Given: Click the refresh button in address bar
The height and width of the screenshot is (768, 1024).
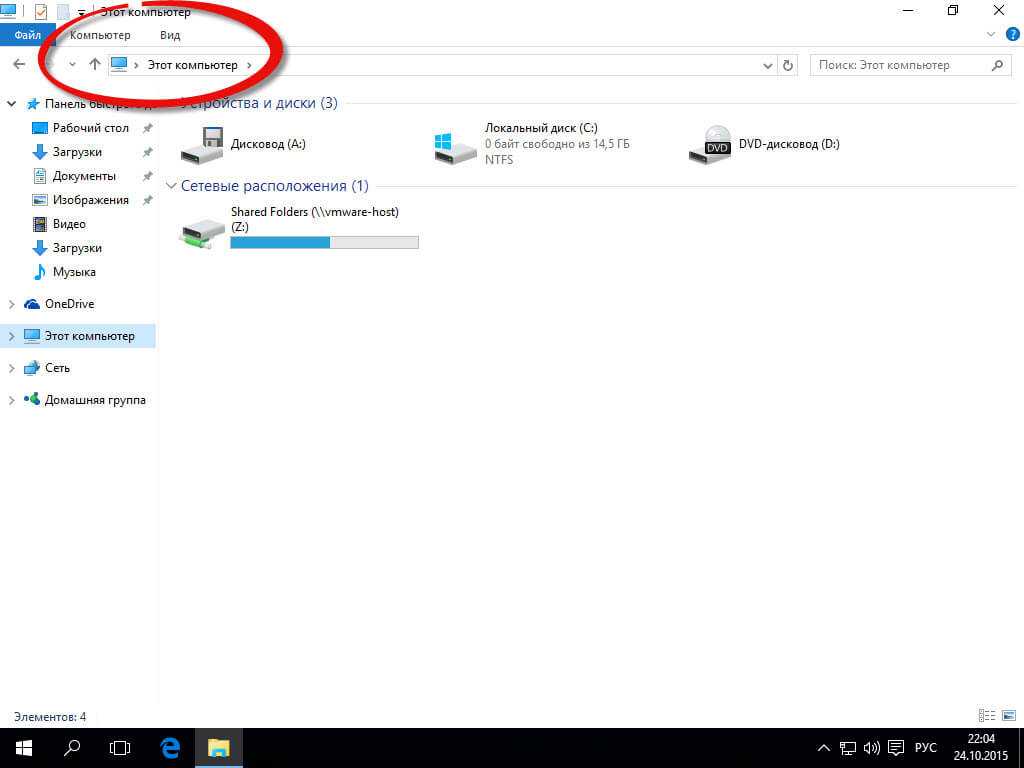Looking at the screenshot, I should click(x=788, y=65).
